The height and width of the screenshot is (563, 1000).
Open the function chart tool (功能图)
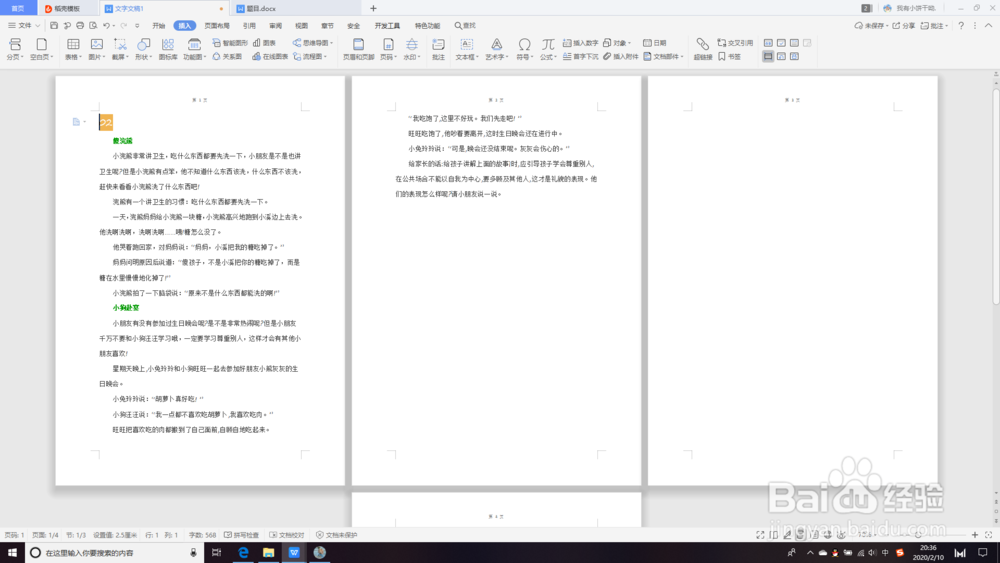pyautogui.click(x=195, y=48)
